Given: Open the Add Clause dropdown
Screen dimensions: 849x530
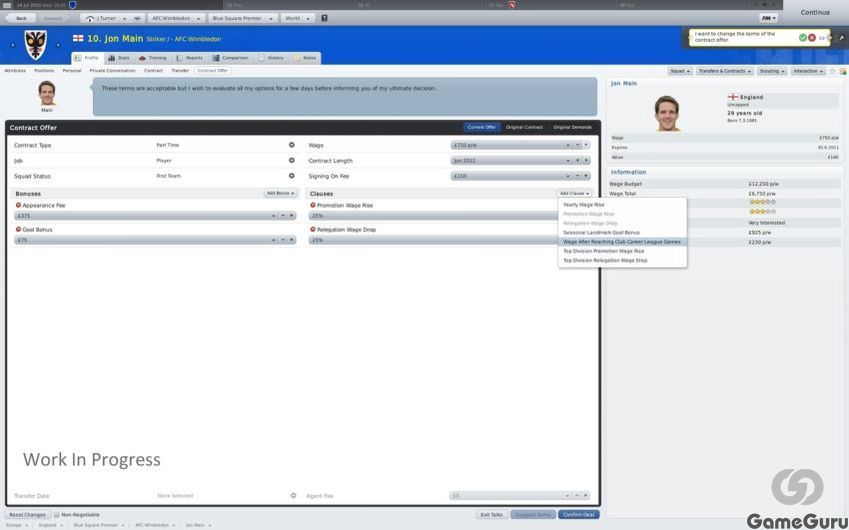Looking at the screenshot, I should point(574,193).
